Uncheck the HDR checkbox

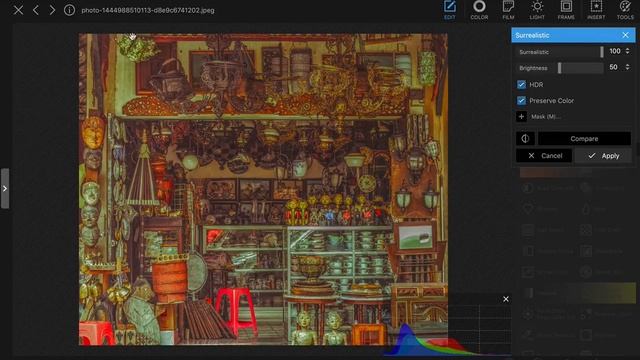tap(521, 84)
